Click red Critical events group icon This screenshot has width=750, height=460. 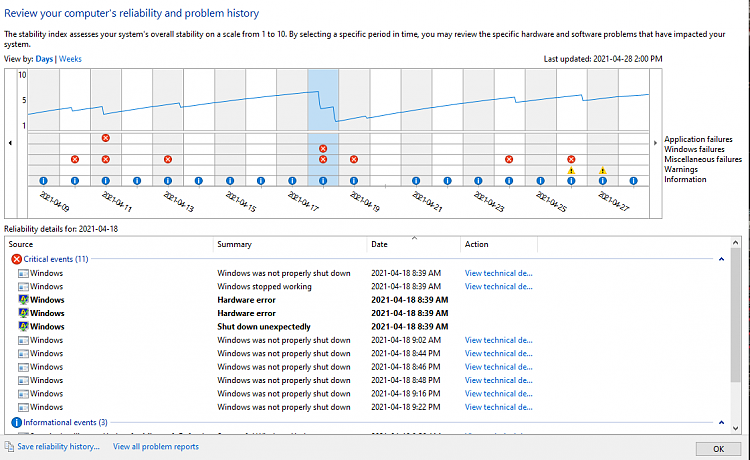(16, 259)
